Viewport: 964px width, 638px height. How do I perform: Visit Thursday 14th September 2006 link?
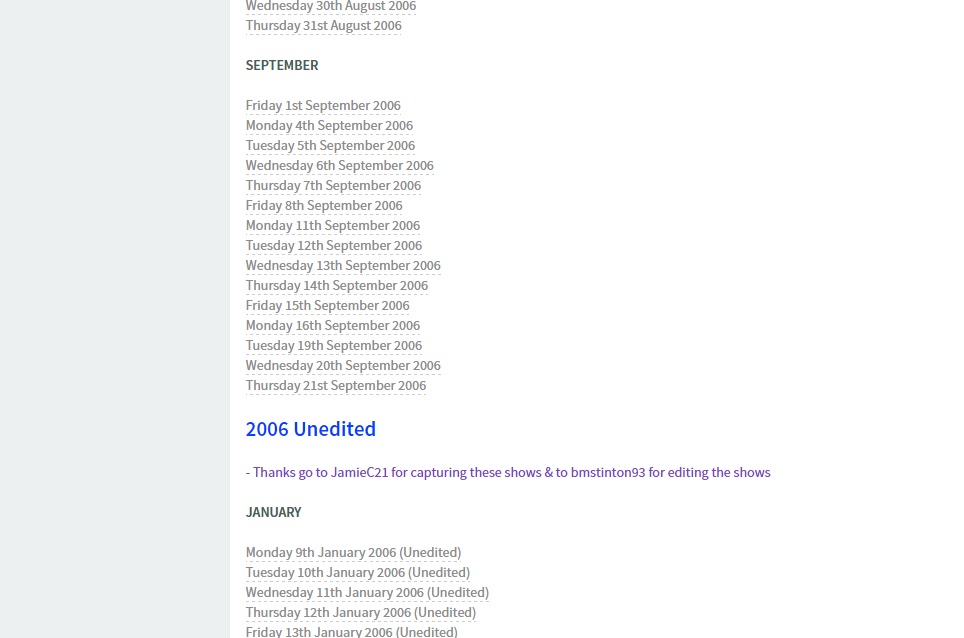(x=337, y=286)
